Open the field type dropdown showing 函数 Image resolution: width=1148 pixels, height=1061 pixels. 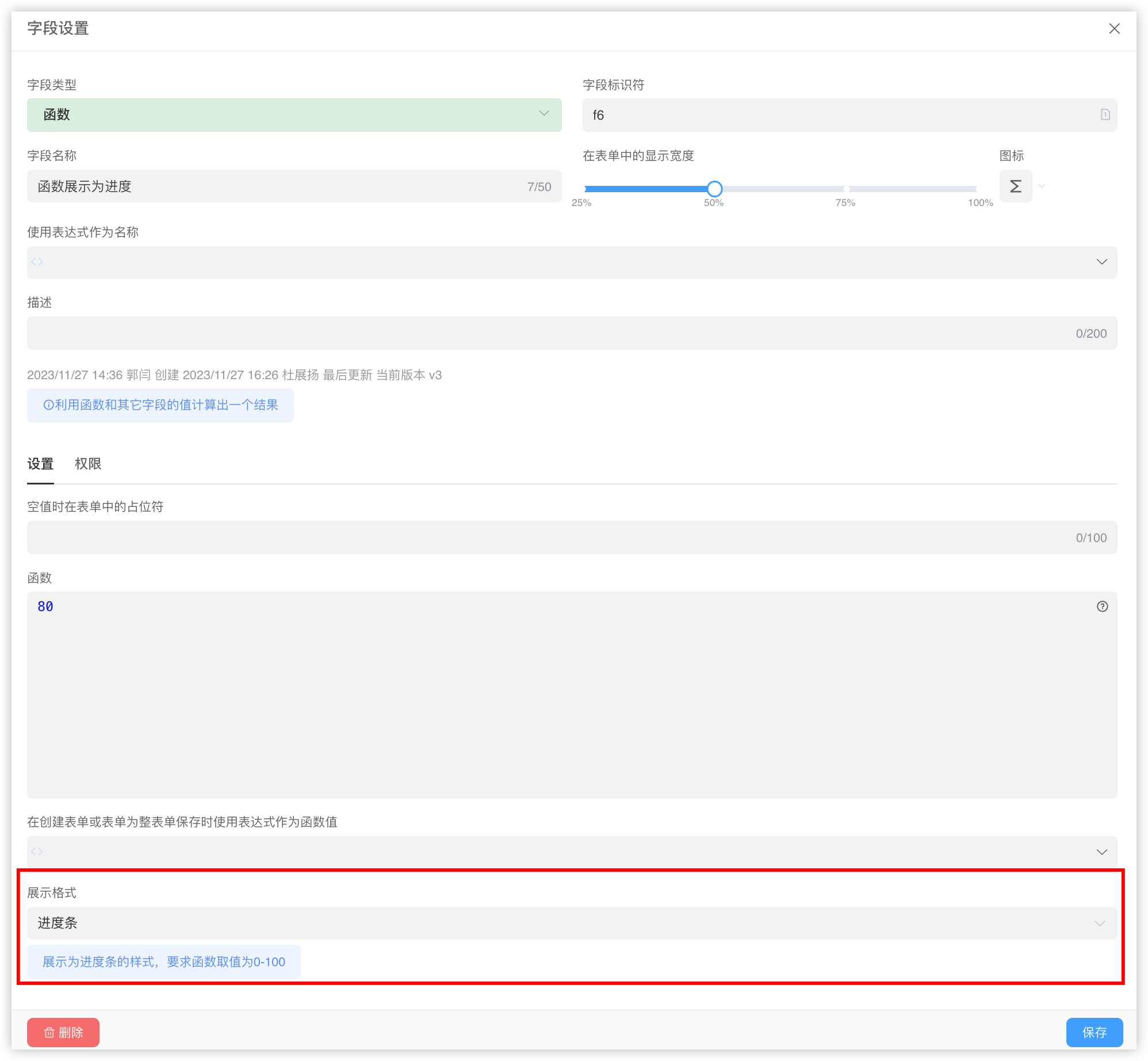coord(294,115)
